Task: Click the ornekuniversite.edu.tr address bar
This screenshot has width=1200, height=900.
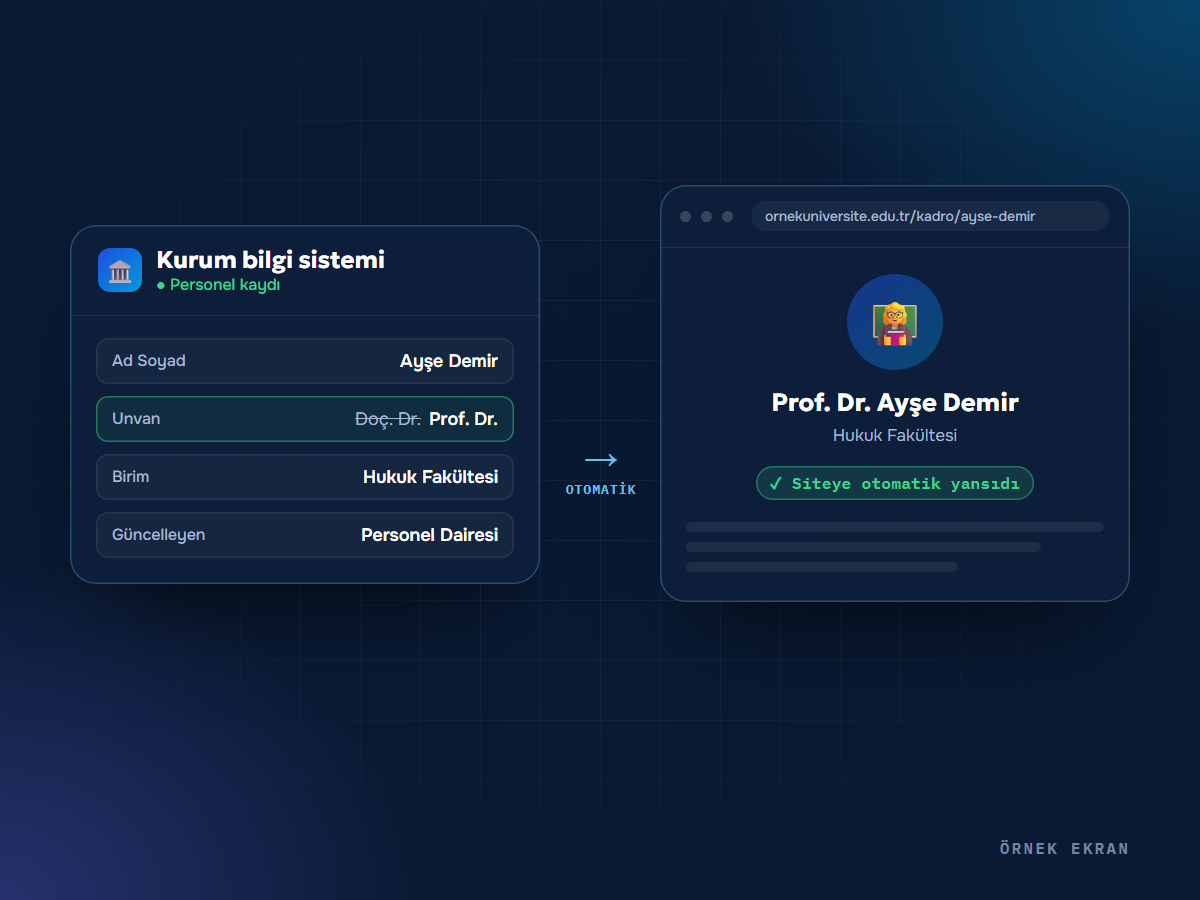Action: click(930, 216)
